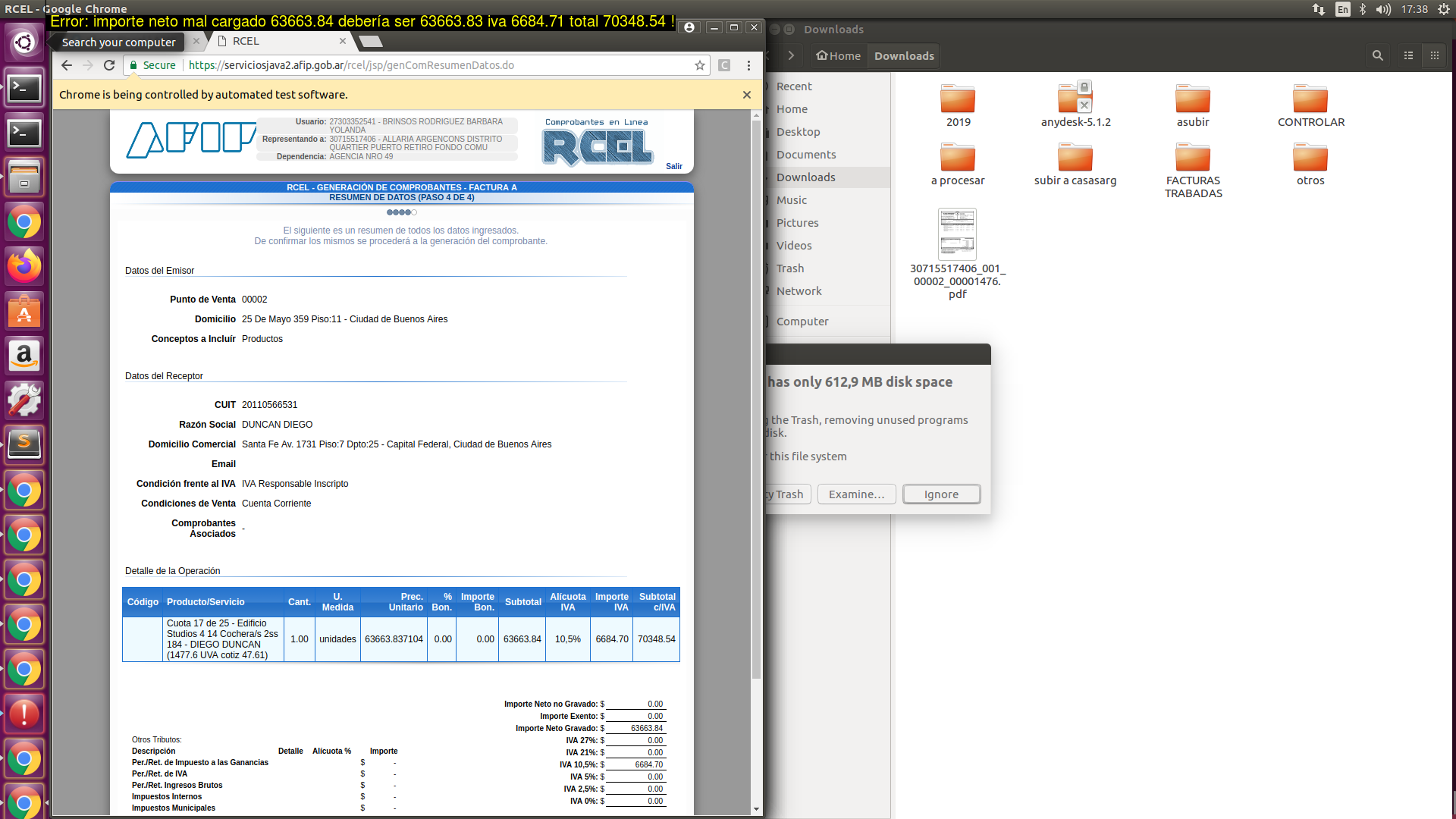
Task: Close the RCEL tab
Action: (x=343, y=41)
